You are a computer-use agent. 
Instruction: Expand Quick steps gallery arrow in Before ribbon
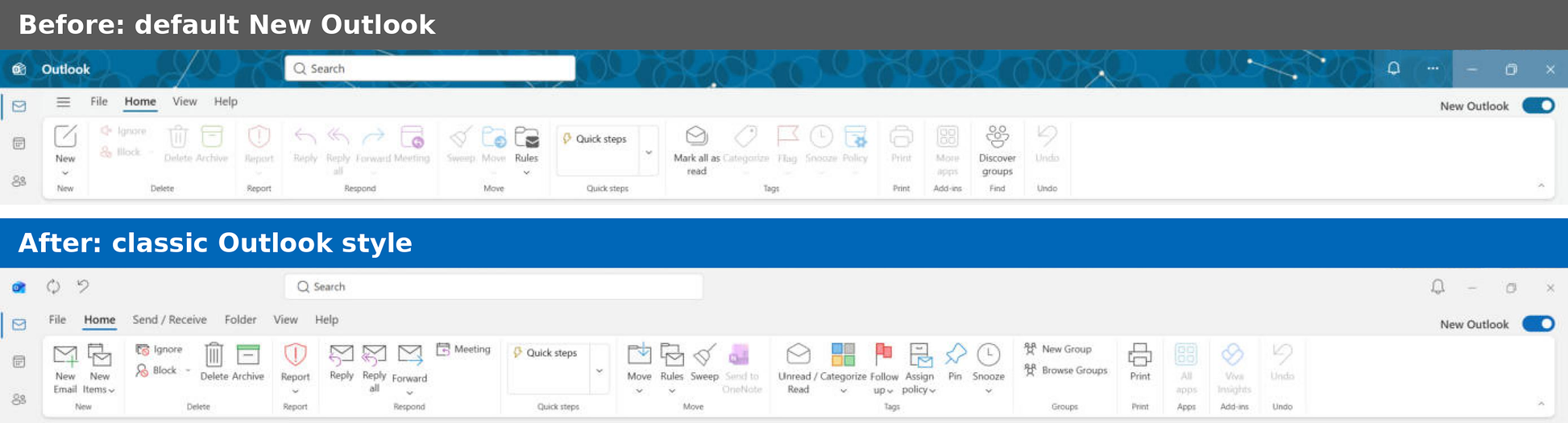(649, 151)
